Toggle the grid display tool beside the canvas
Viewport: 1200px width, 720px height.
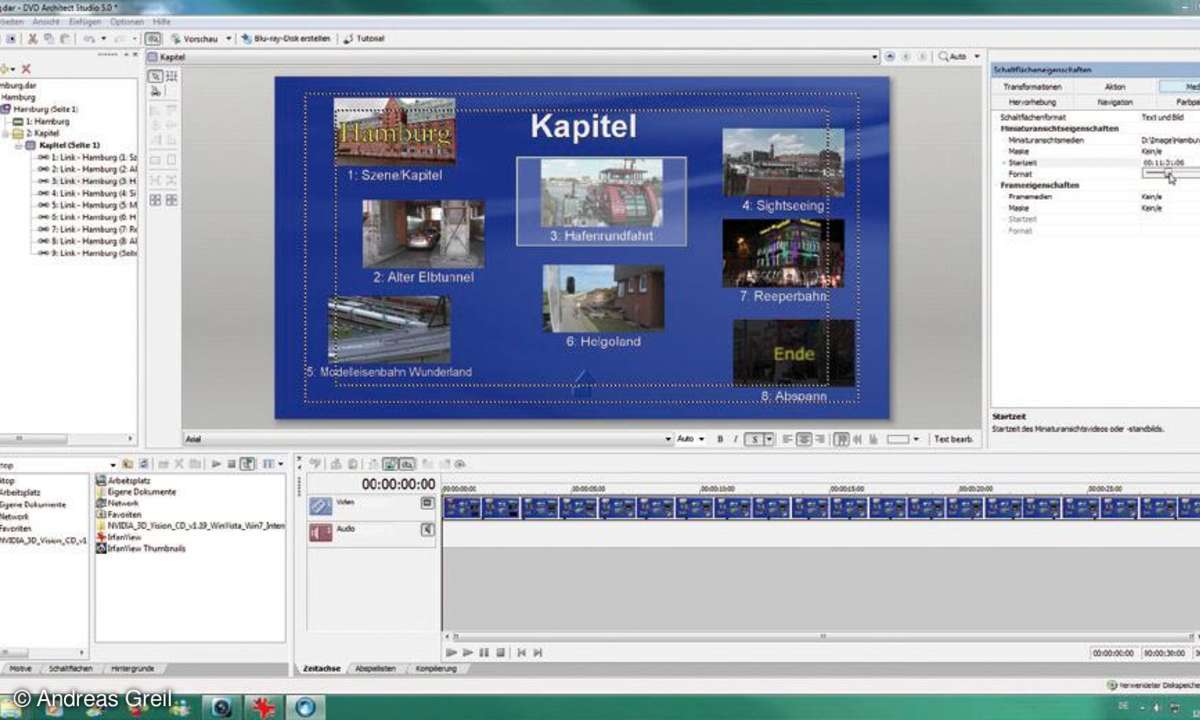171,76
